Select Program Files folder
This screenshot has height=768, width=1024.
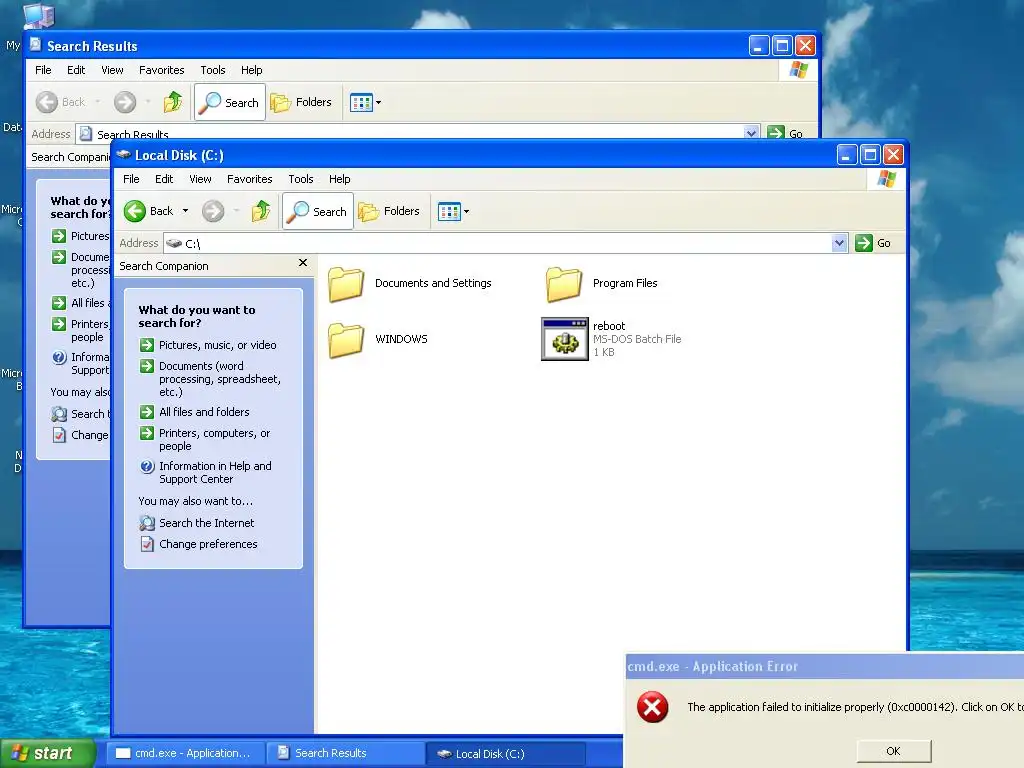tap(601, 283)
